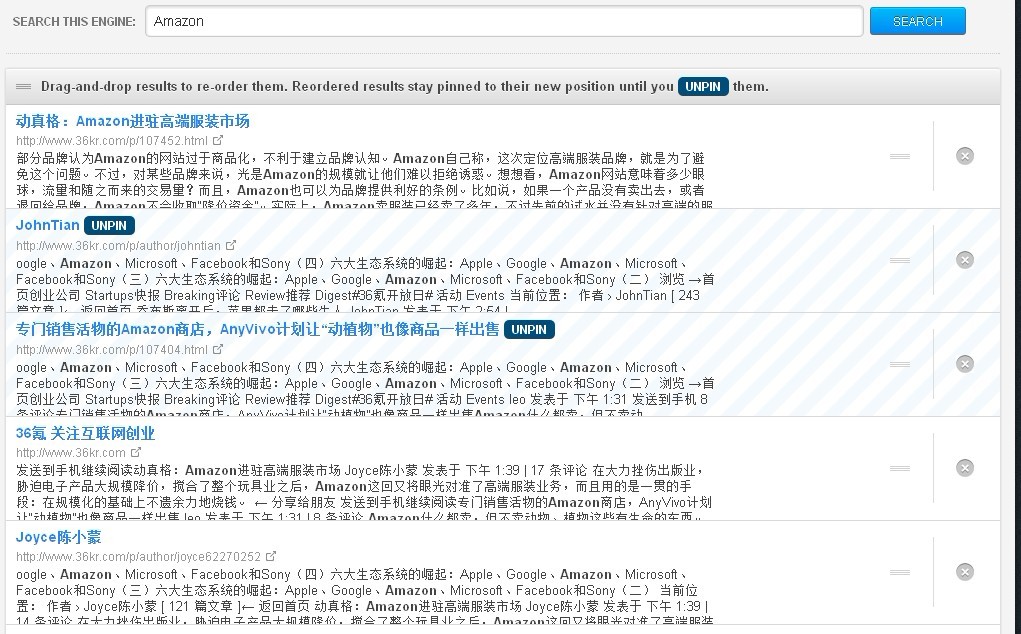
Task: Click the snippet text of the 动真格 result
Action: point(364,180)
